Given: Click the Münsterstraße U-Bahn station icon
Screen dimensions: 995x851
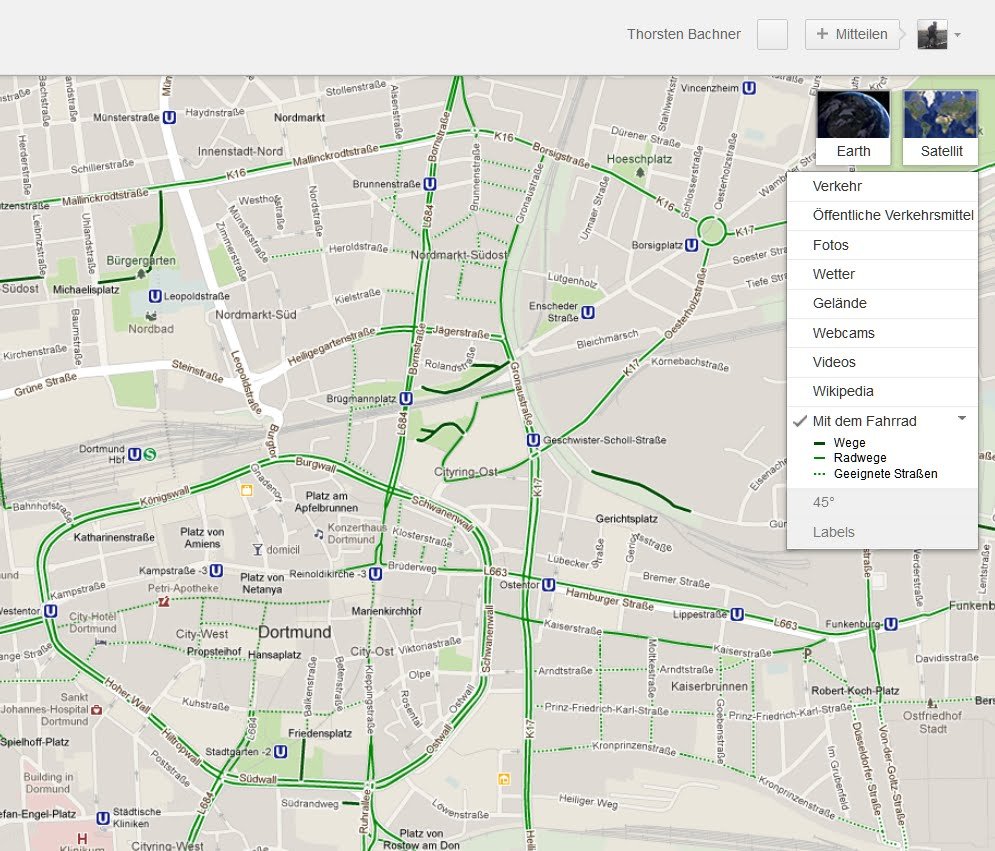Looking at the screenshot, I should click(x=170, y=117).
